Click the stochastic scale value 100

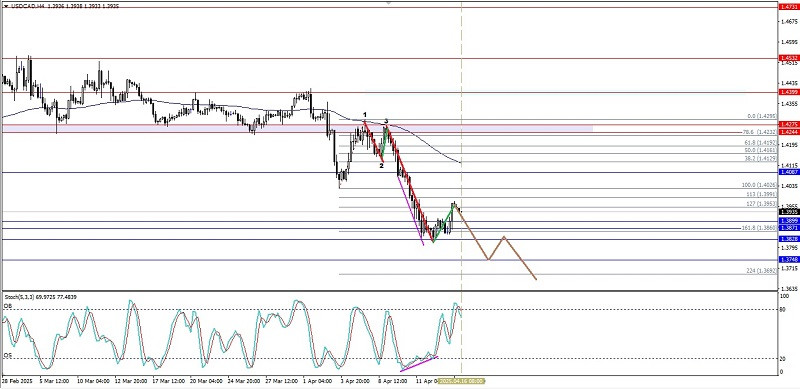(x=784, y=297)
